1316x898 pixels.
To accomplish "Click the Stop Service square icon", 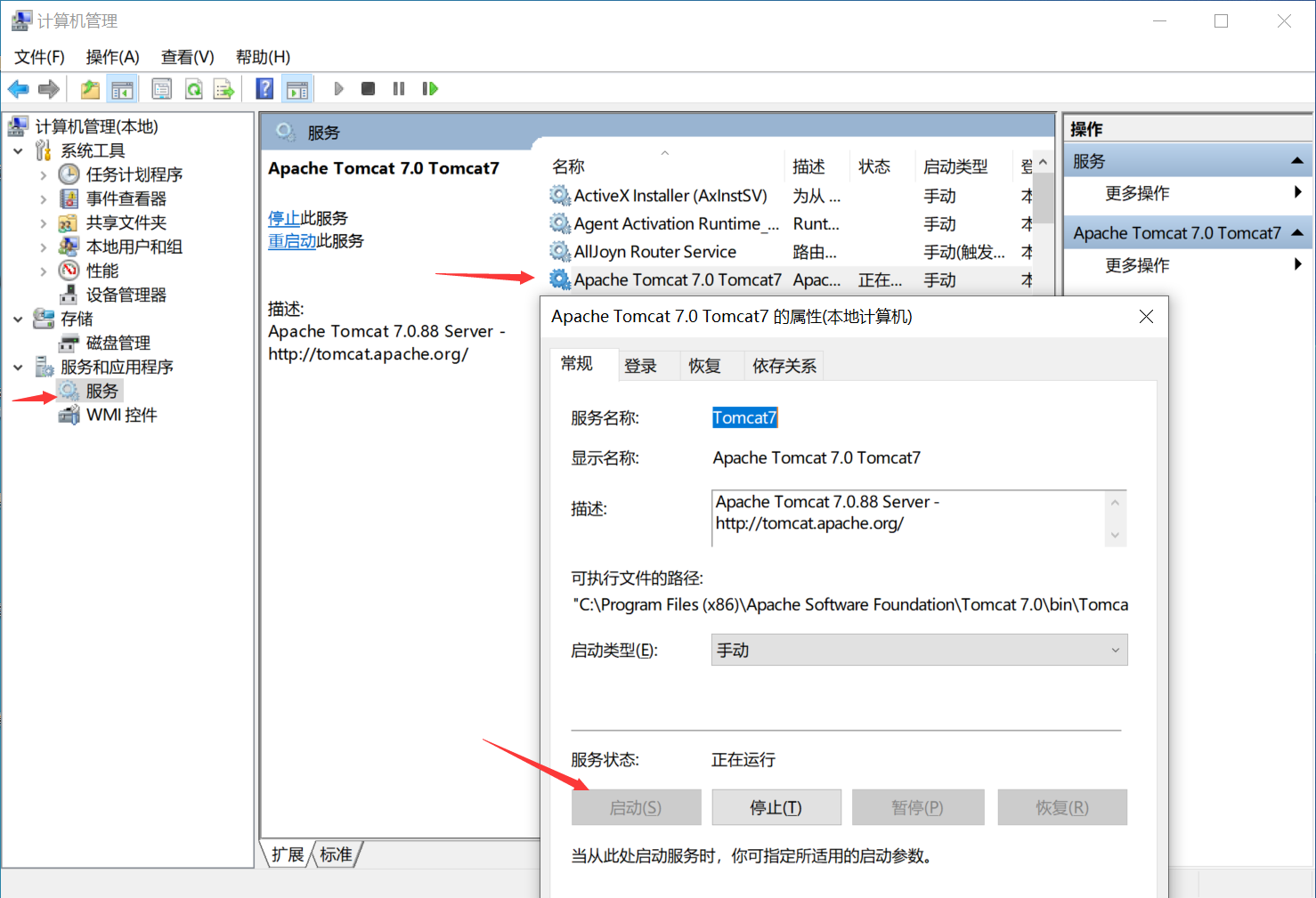I will pyautogui.click(x=368, y=89).
